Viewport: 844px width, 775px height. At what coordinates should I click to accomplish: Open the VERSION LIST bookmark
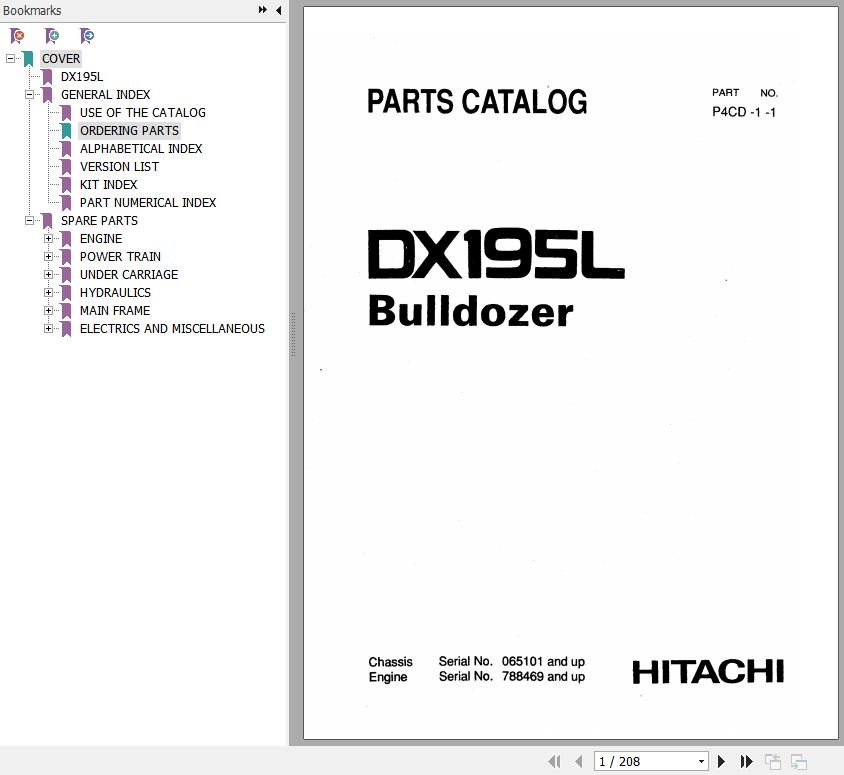[x=119, y=167]
